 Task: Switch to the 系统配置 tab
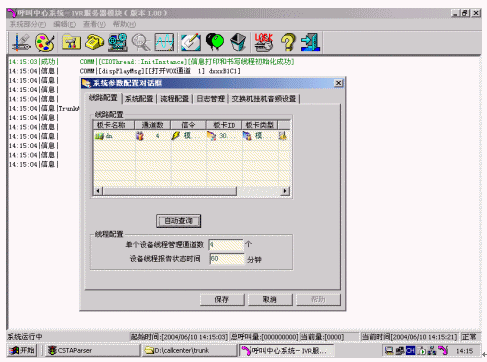pyautogui.click(x=139, y=99)
